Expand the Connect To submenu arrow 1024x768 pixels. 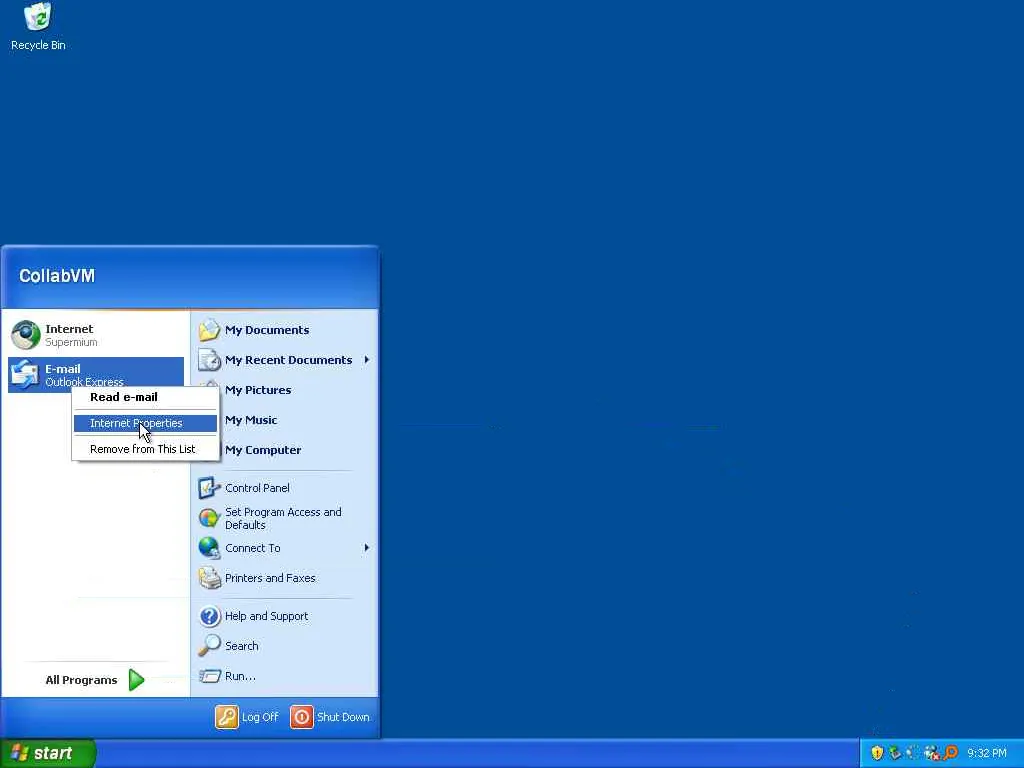point(366,548)
